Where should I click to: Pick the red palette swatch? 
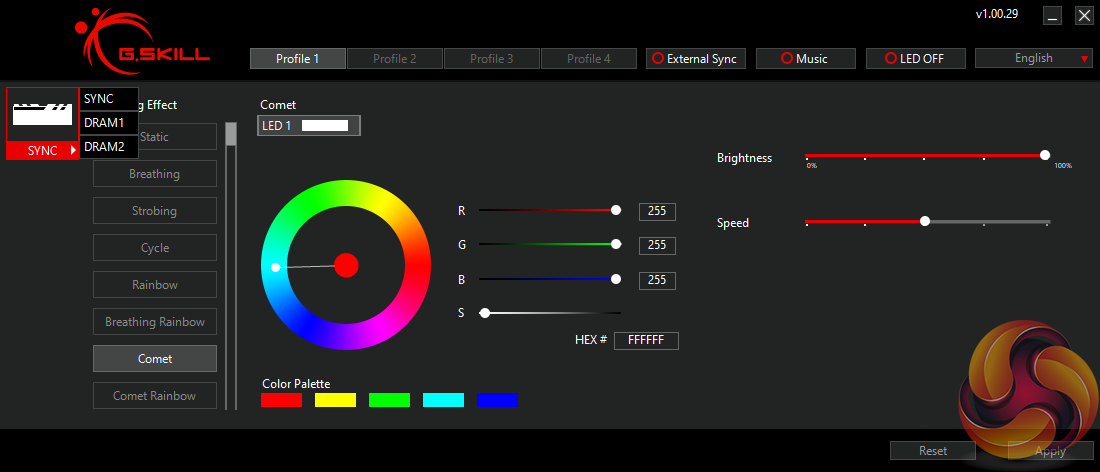(281, 400)
